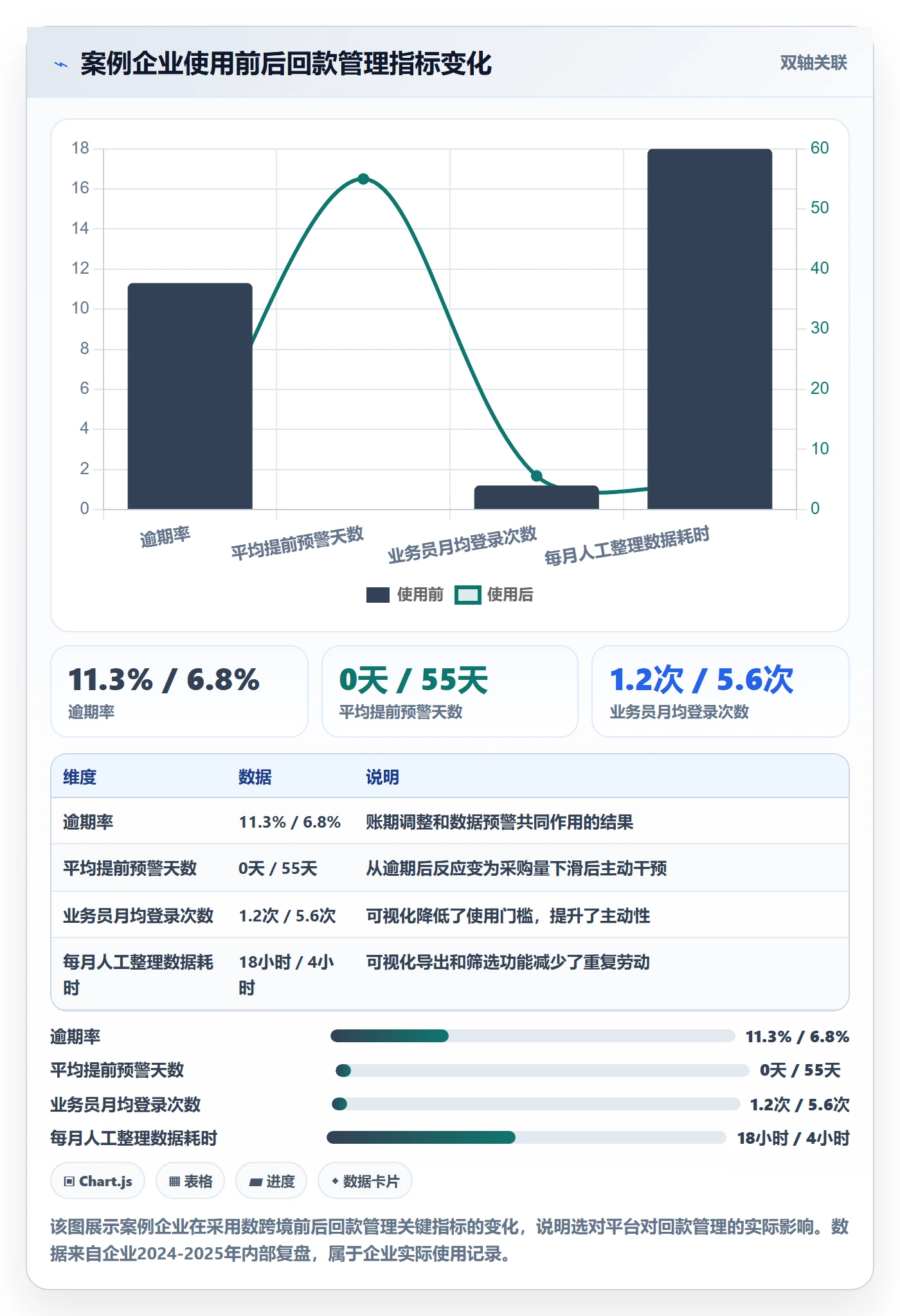900x1316 pixels.
Task: Click the footer description paragraph
Action: pos(449,1240)
